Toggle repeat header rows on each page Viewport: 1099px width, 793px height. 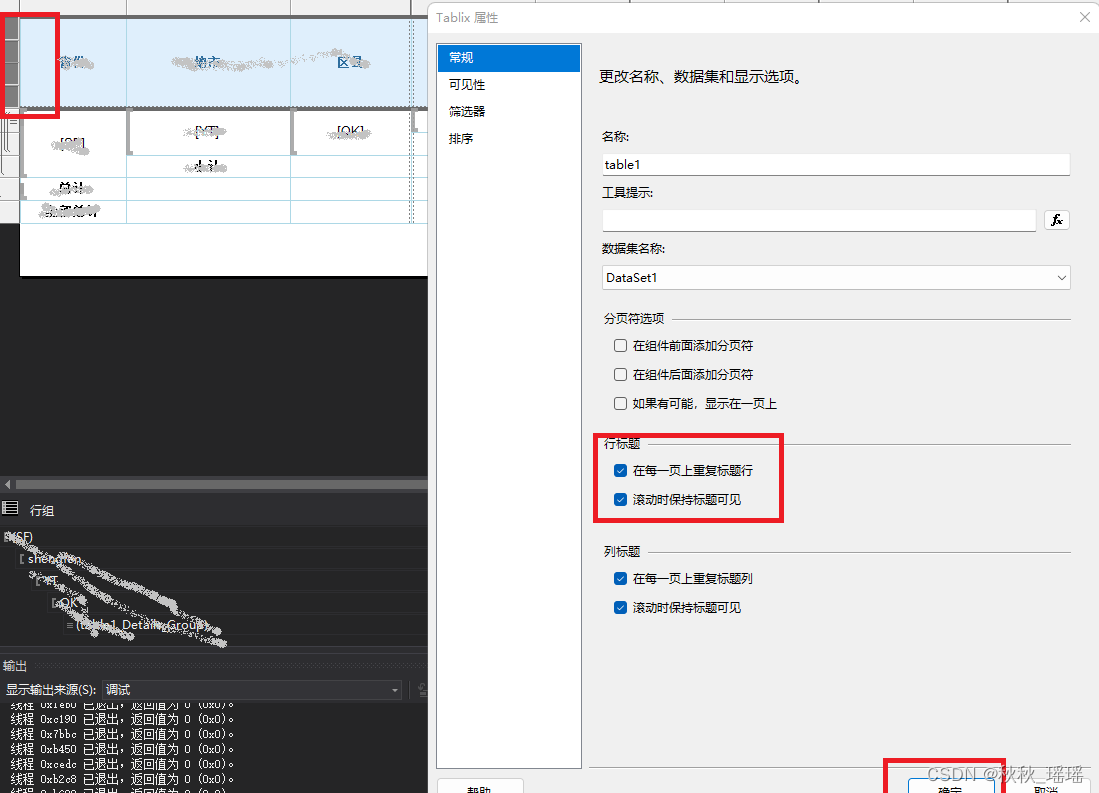coord(620,470)
